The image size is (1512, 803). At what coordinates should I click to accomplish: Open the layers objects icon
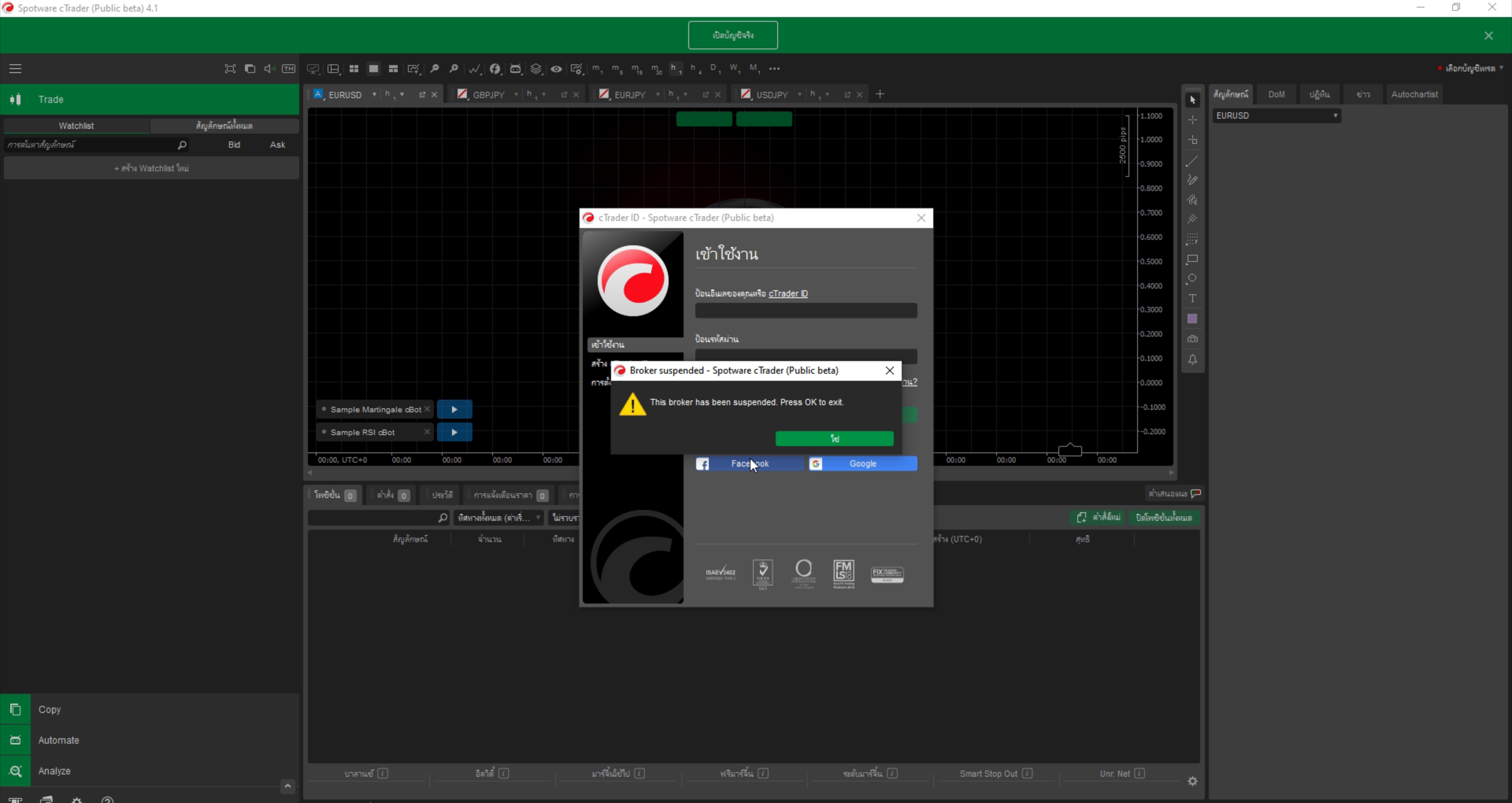(x=536, y=69)
